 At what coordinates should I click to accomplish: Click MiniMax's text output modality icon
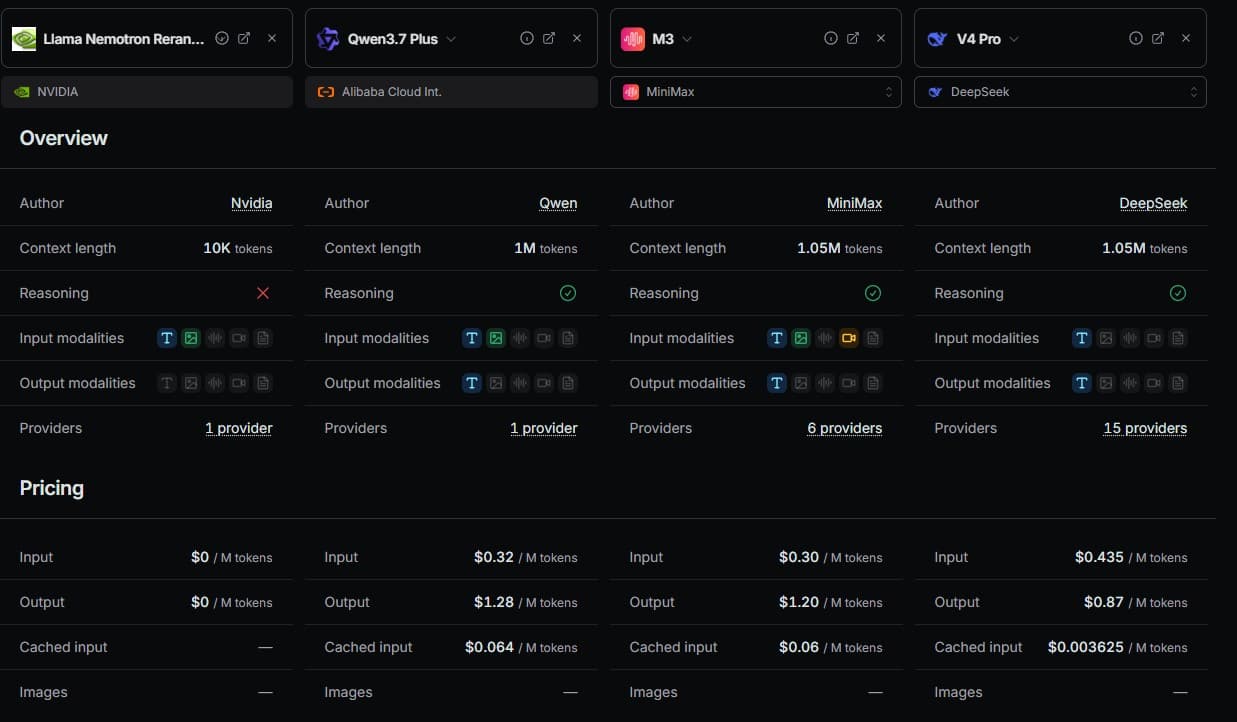(x=777, y=383)
